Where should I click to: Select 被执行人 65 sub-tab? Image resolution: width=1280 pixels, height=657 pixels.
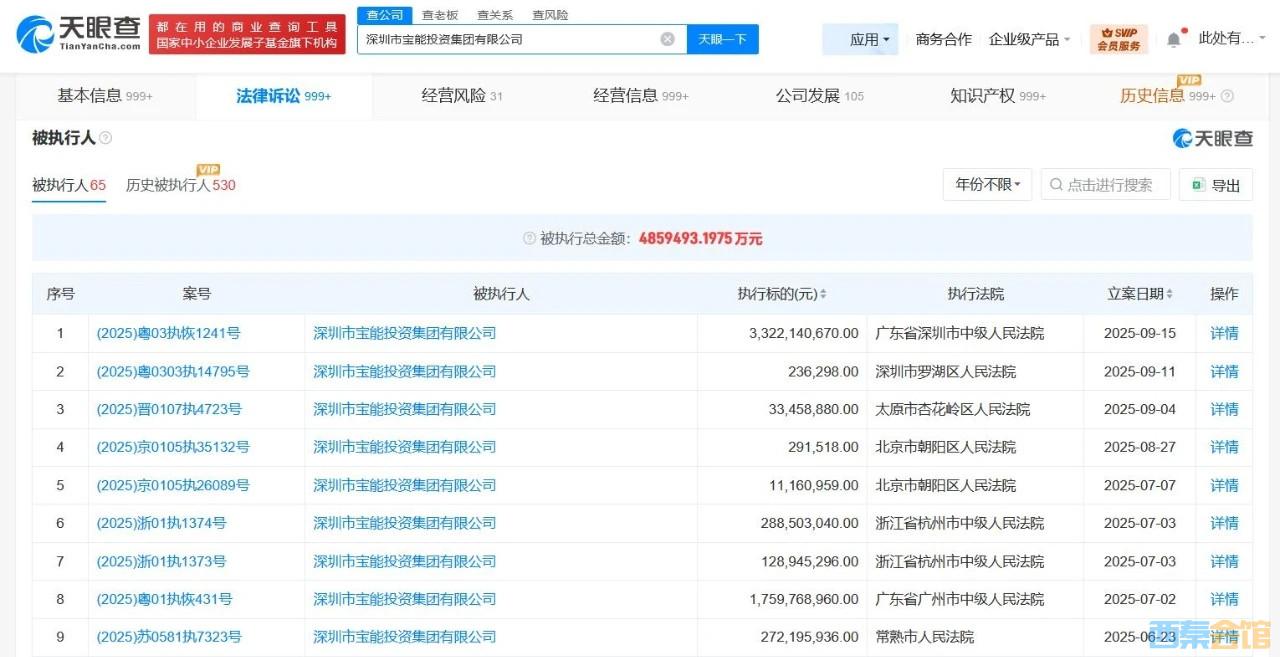pyautogui.click(x=69, y=185)
